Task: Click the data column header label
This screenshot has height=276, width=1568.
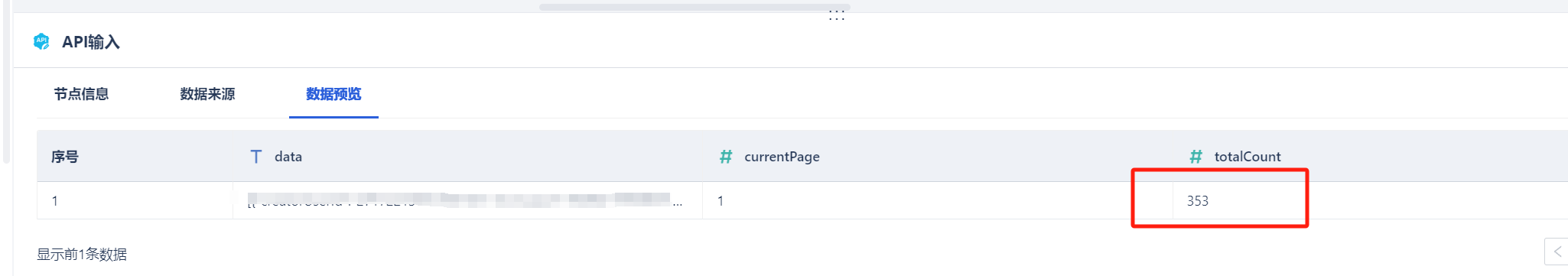Action: click(288, 157)
